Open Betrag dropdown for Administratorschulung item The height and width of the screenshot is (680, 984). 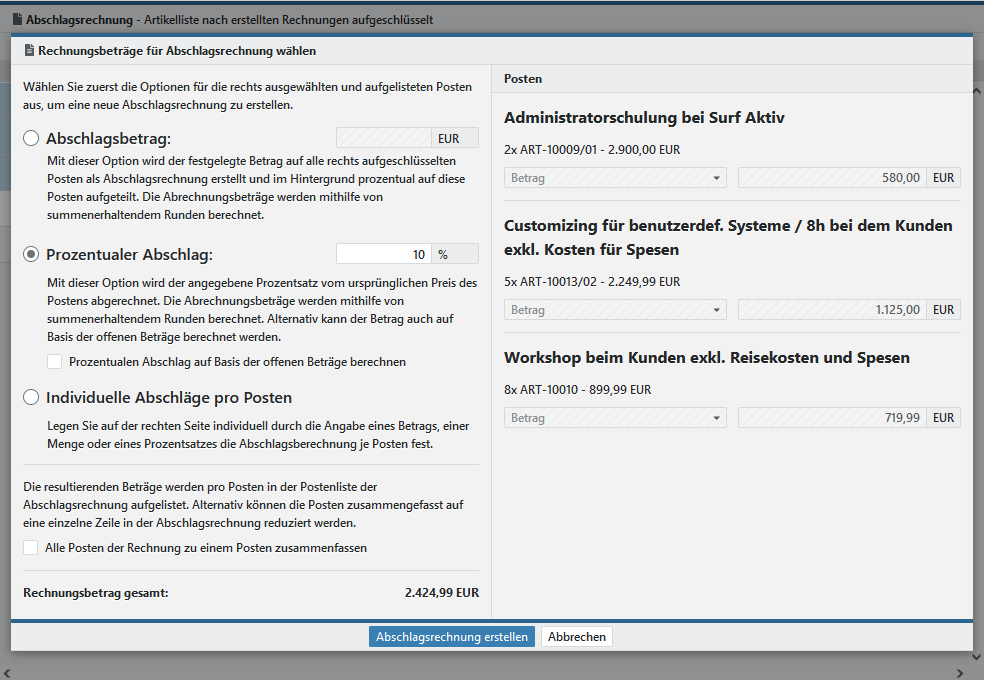click(x=614, y=178)
